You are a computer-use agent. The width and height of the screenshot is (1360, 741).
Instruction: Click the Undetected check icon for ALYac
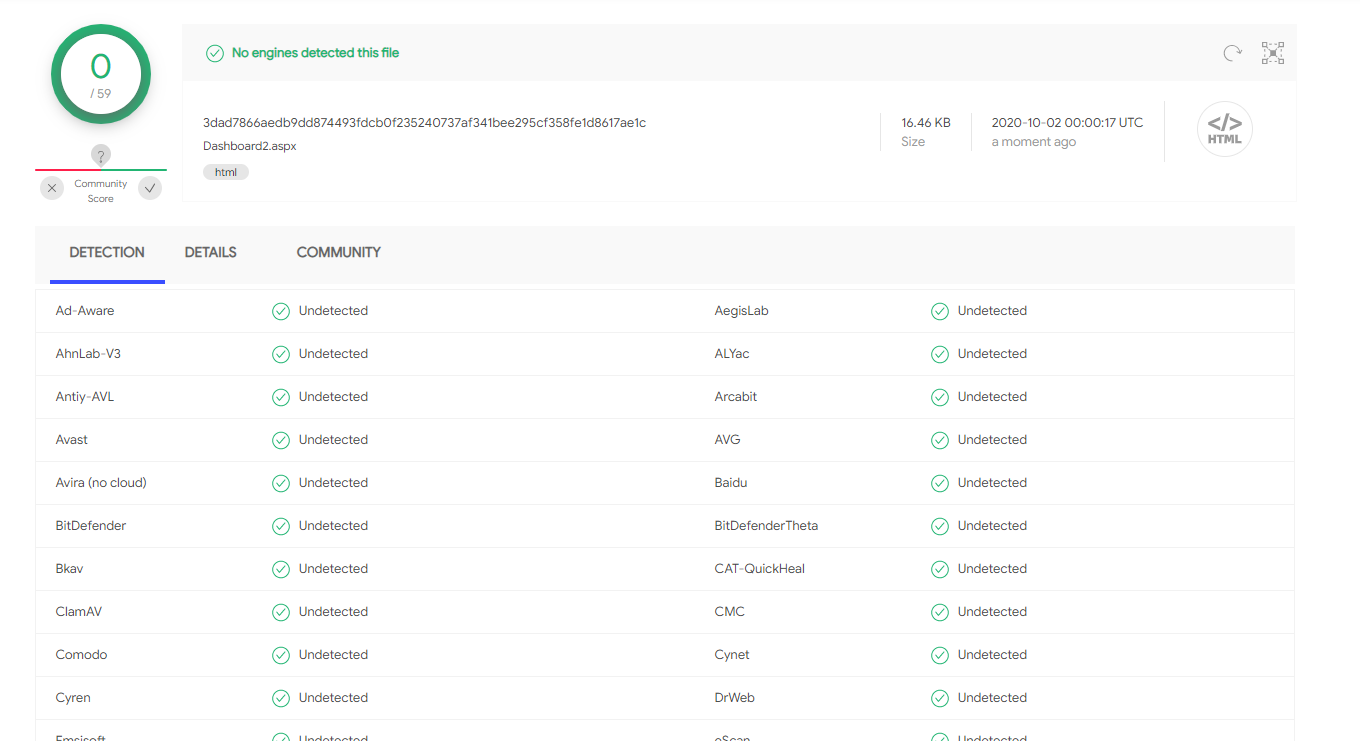click(940, 354)
